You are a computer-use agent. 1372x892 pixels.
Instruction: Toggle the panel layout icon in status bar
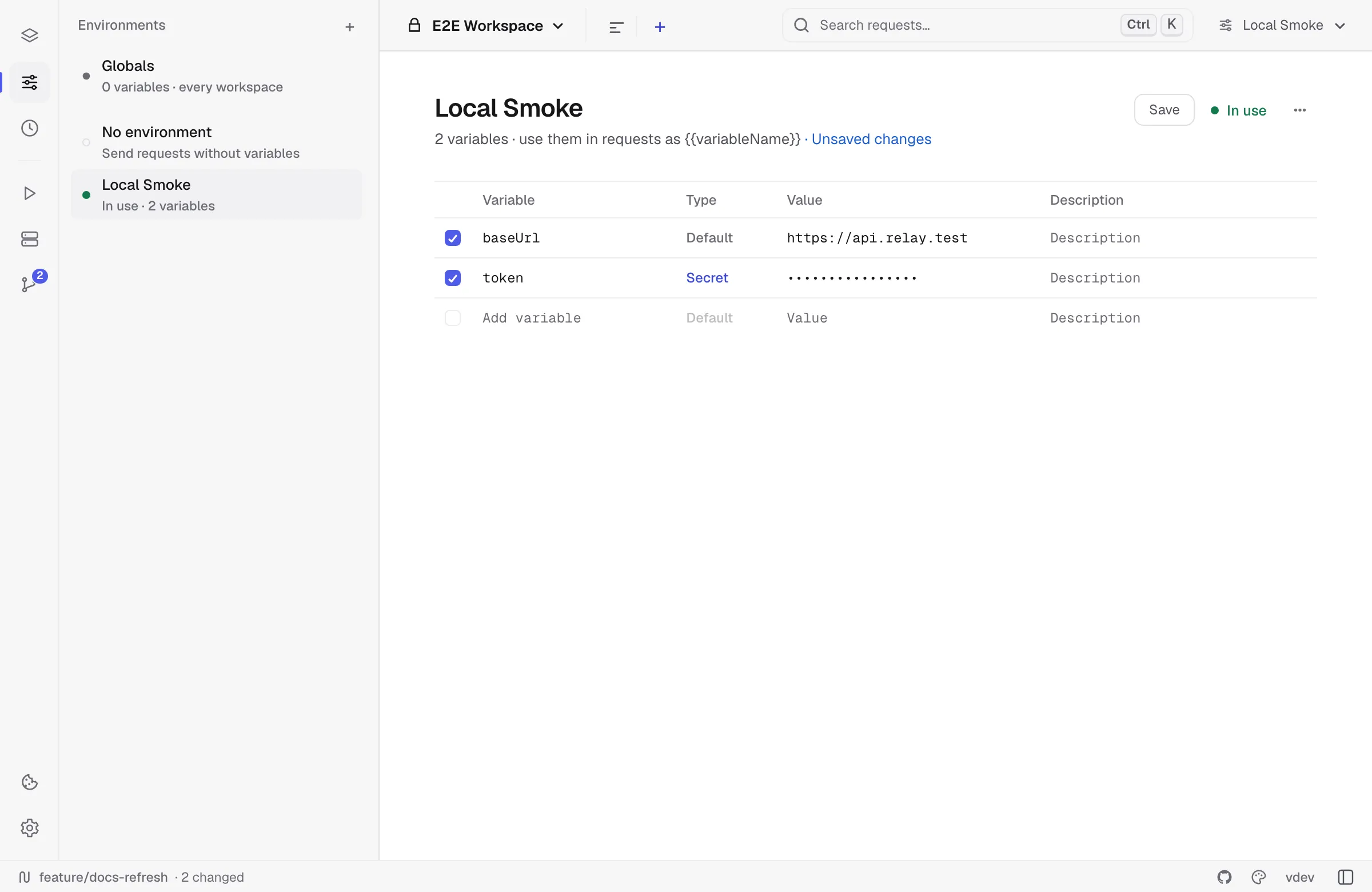point(1346,877)
